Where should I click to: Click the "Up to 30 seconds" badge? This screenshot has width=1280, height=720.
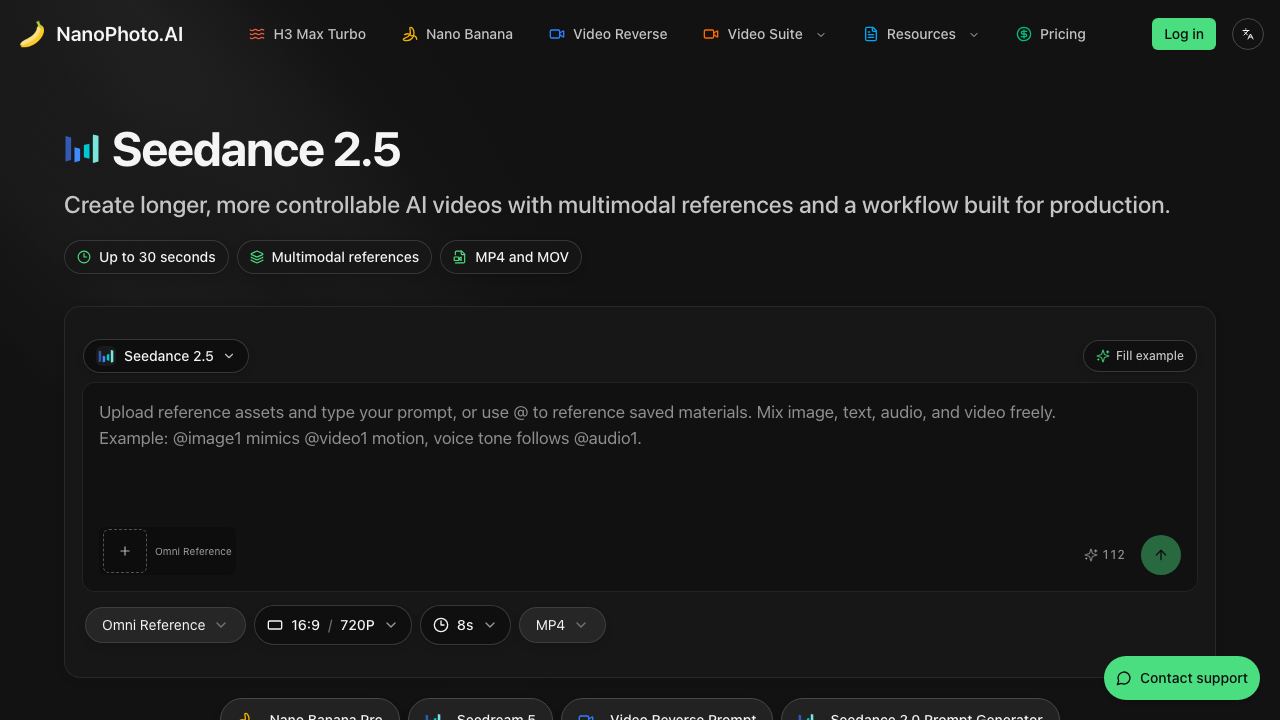146,257
